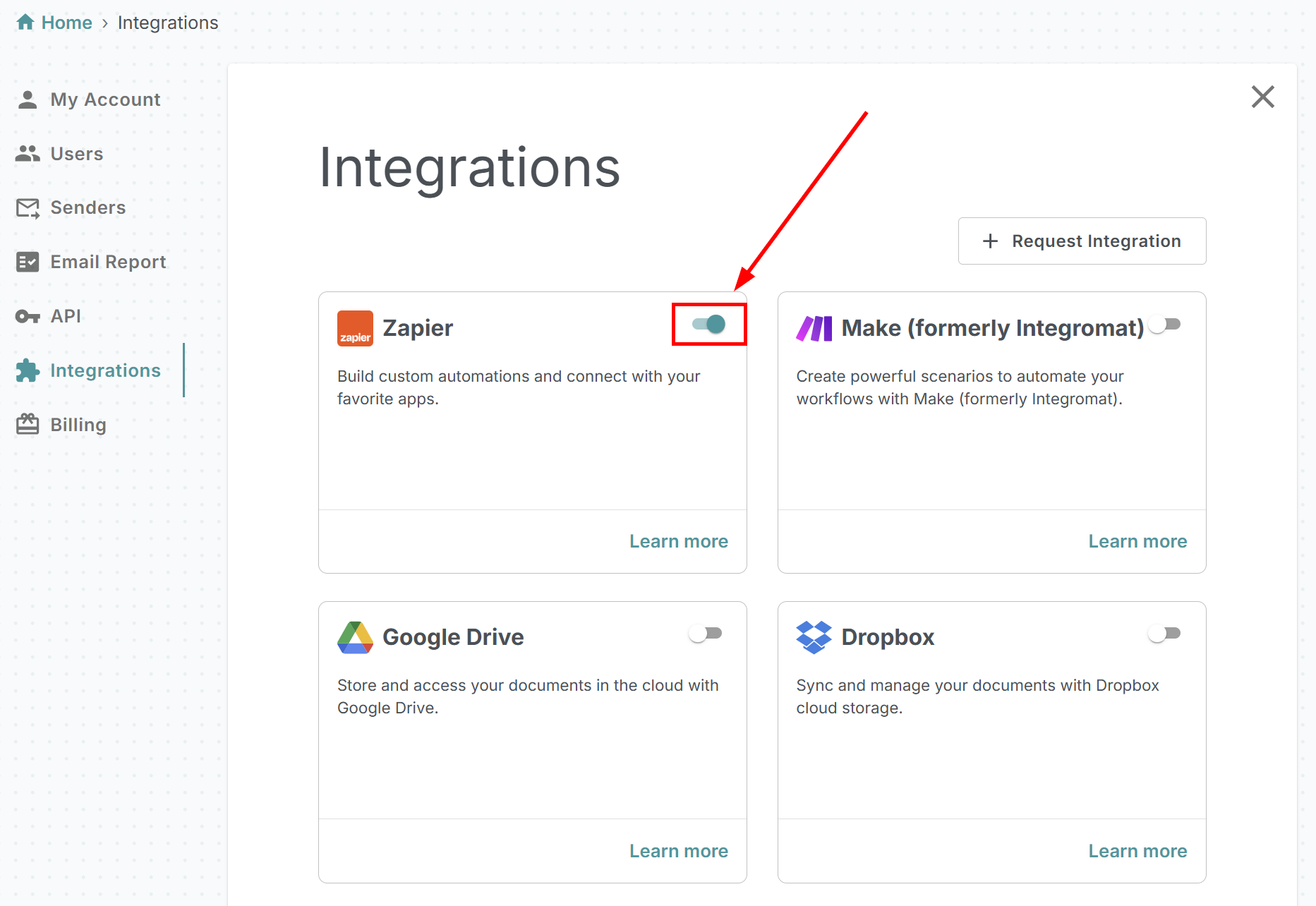Click the Make (Integromat) logo icon
The width and height of the screenshot is (1316, 906).
[x=814, y=327]
